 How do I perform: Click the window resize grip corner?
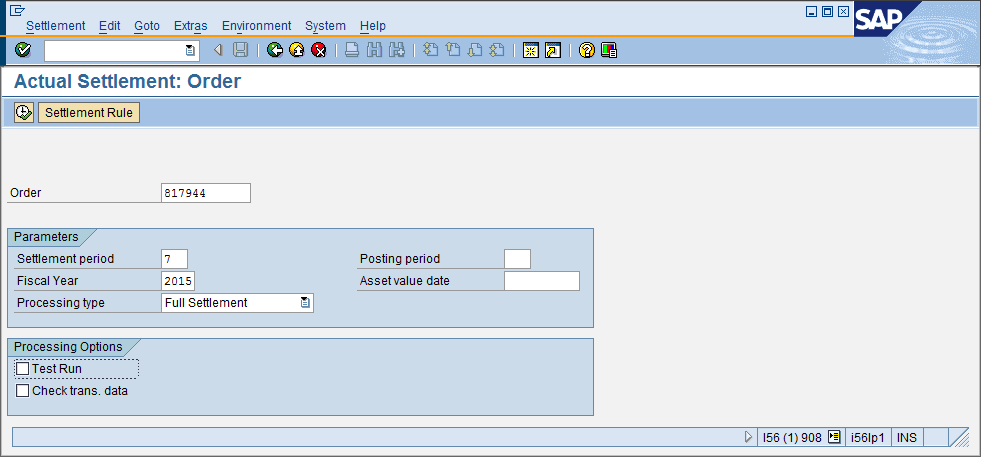(958, 437)
